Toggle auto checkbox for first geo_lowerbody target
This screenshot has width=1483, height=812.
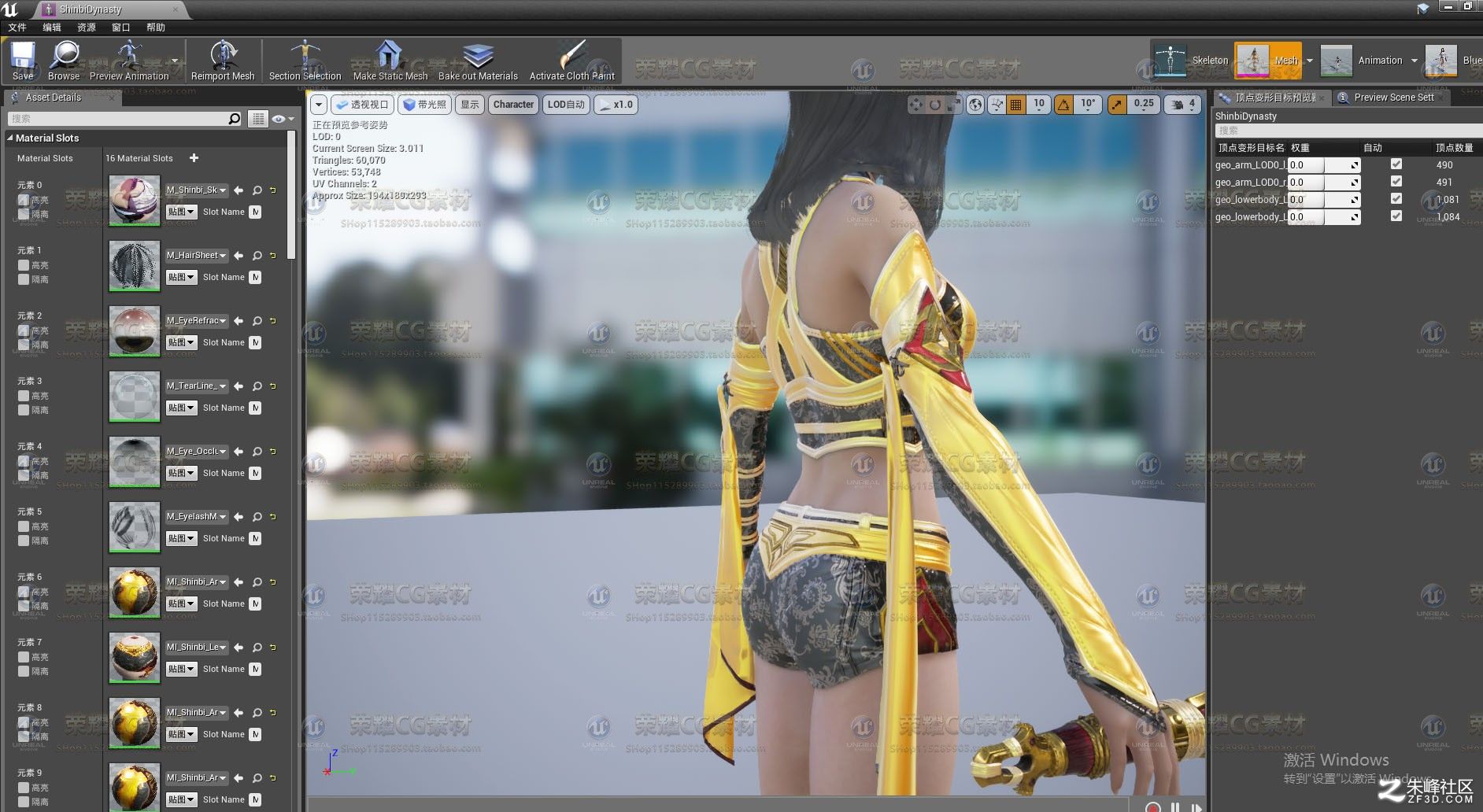pos(1396,199)
